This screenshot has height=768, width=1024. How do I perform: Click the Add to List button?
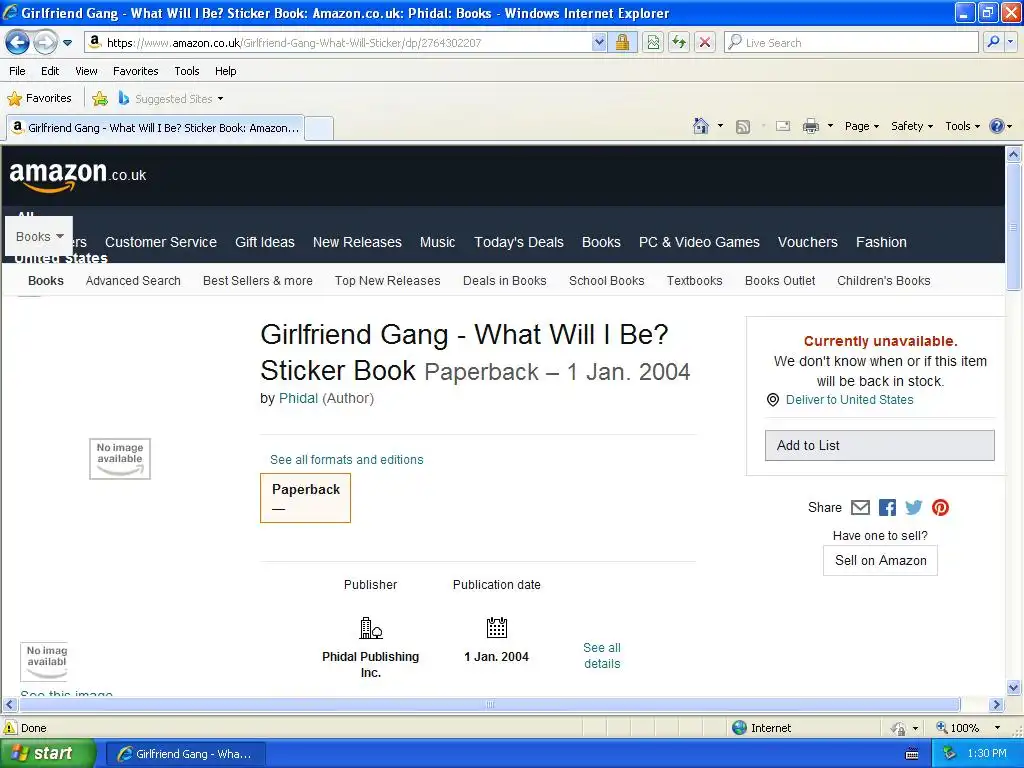click(x=880, y=445)
